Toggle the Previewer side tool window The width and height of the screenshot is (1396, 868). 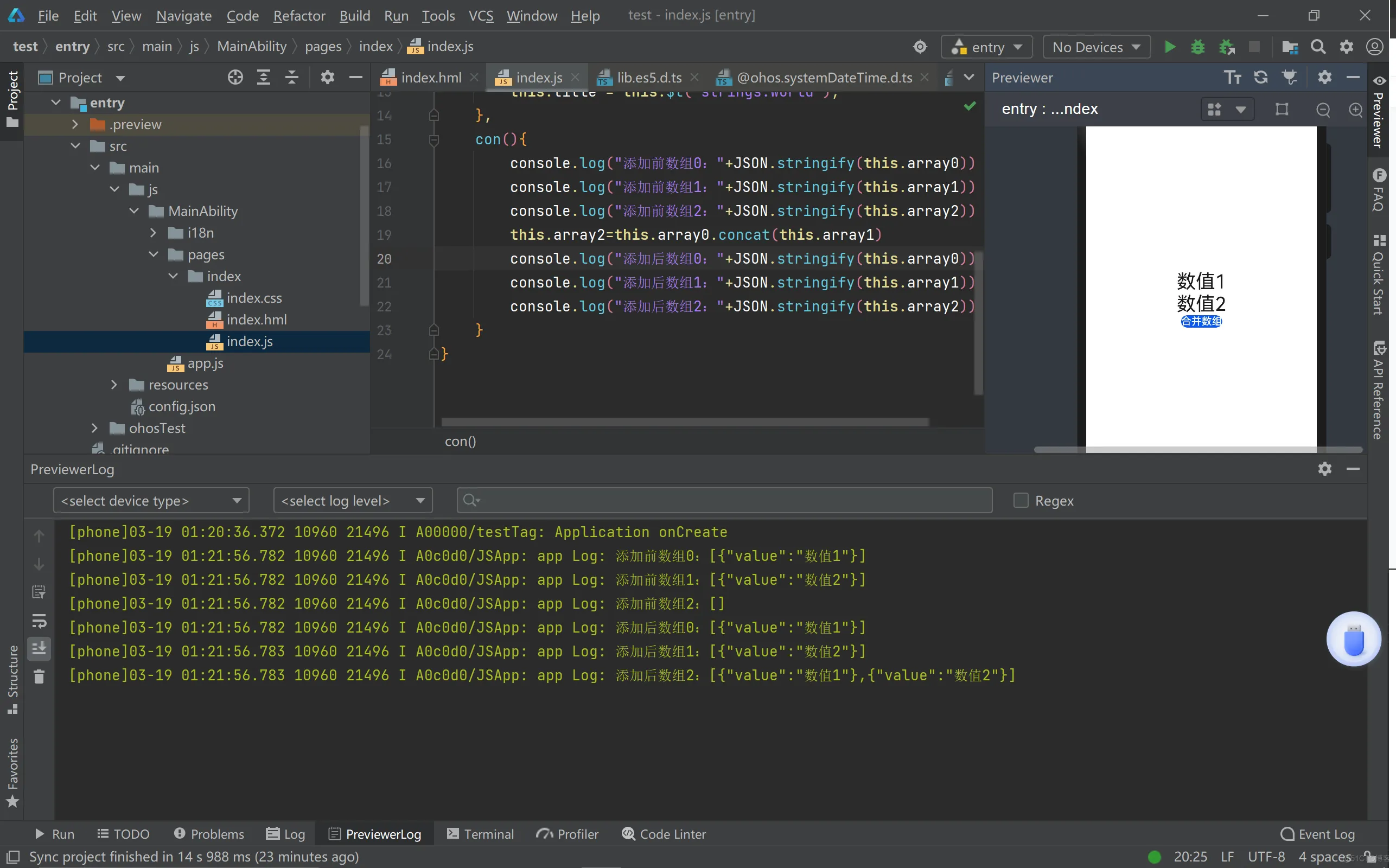pyautogui.click(x=1379, y=112)
